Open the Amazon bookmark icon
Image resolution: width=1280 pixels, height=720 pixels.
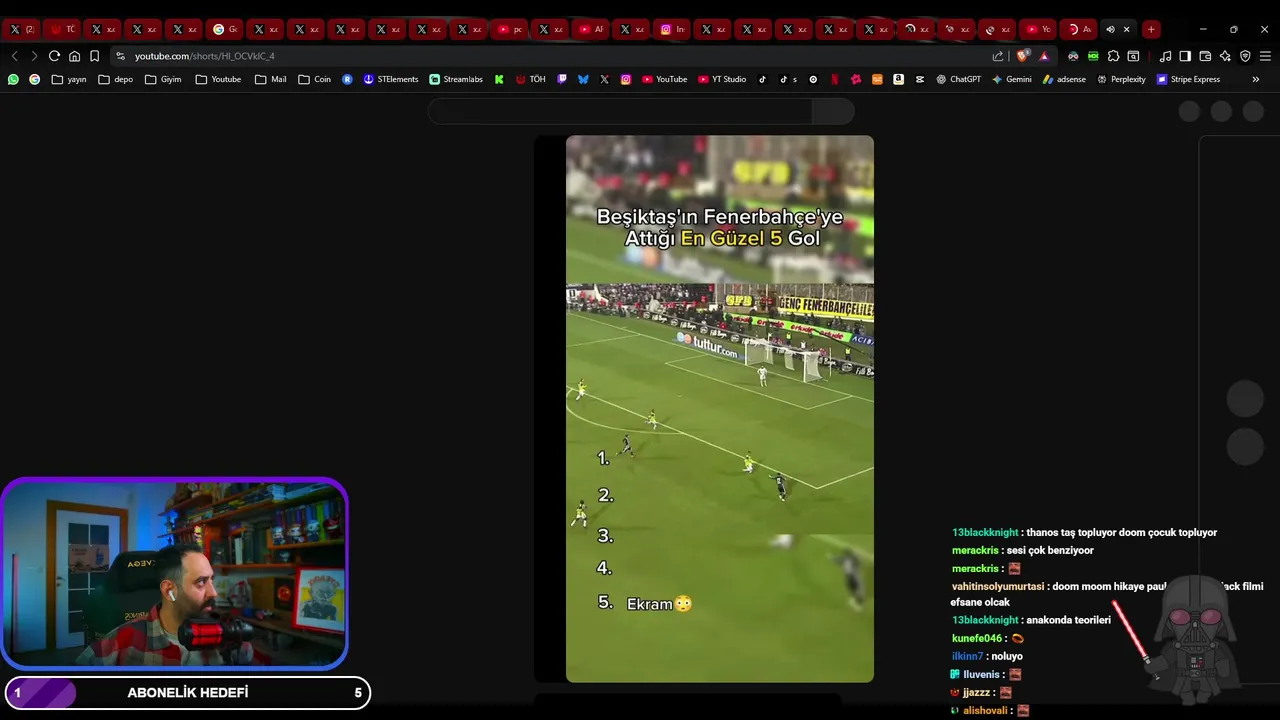pyautogui.click(x=898, y=79)
